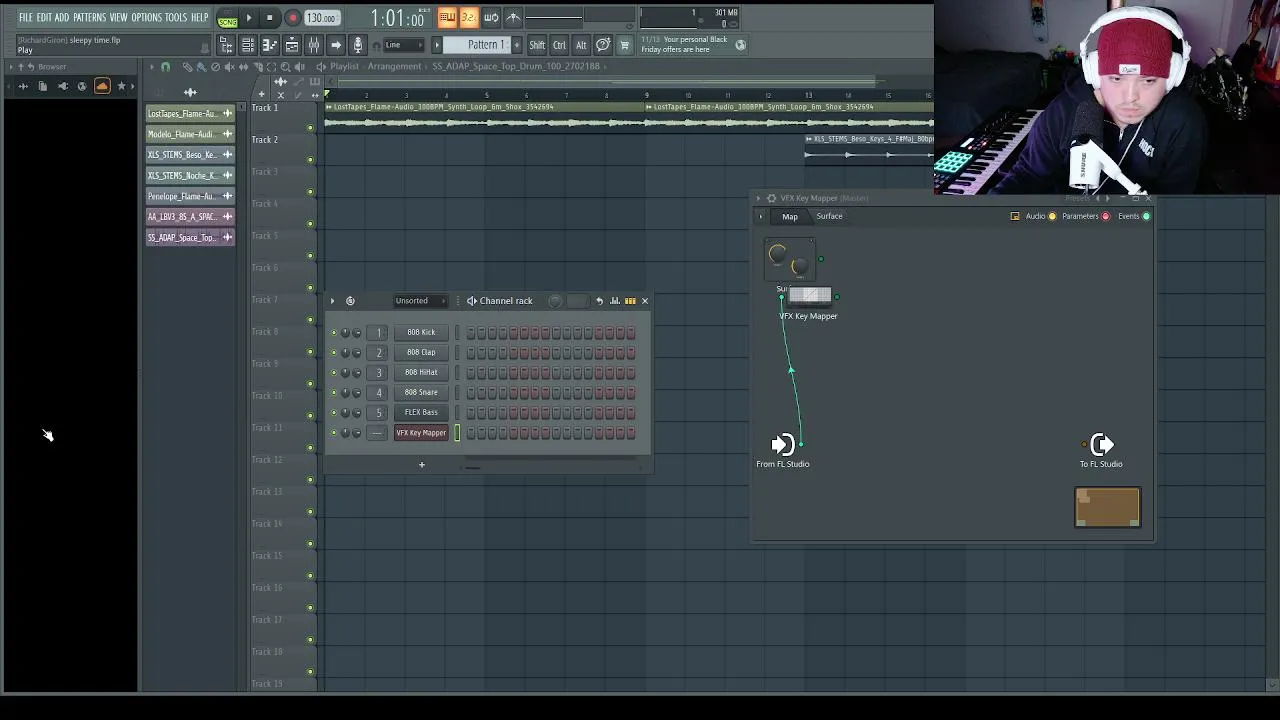Select Penelope_Flame clip in picker
Screen dimensions: 1280x720
(x=190, y=196)
